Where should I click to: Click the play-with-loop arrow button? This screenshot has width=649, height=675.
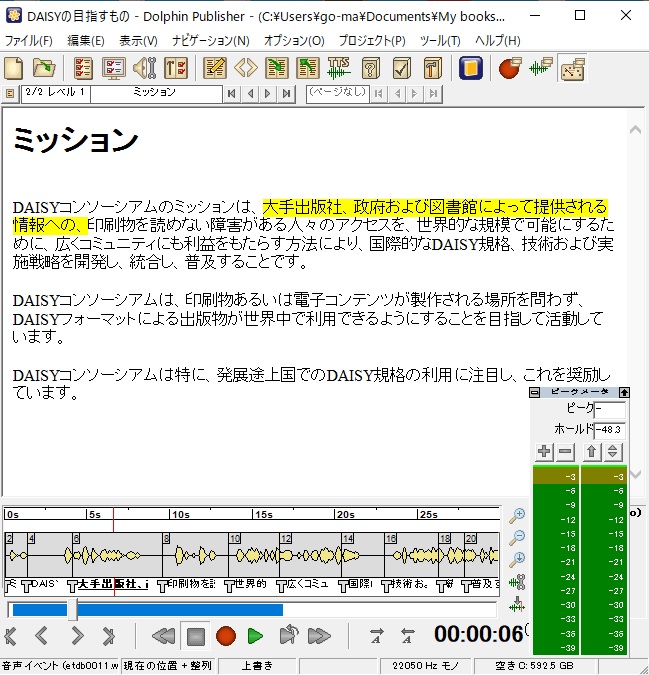click(288, 635)
